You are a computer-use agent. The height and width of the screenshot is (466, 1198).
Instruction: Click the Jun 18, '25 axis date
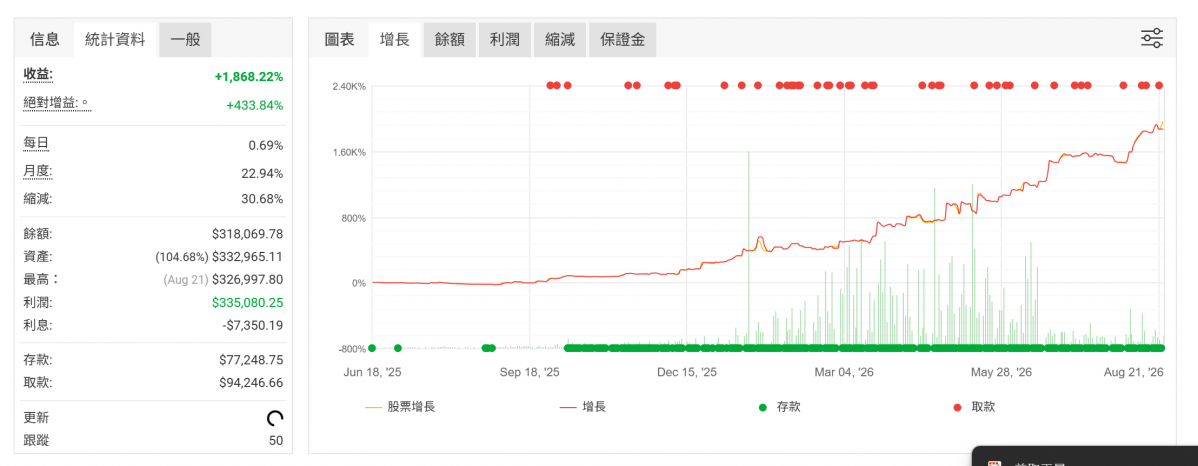point(373,373)
